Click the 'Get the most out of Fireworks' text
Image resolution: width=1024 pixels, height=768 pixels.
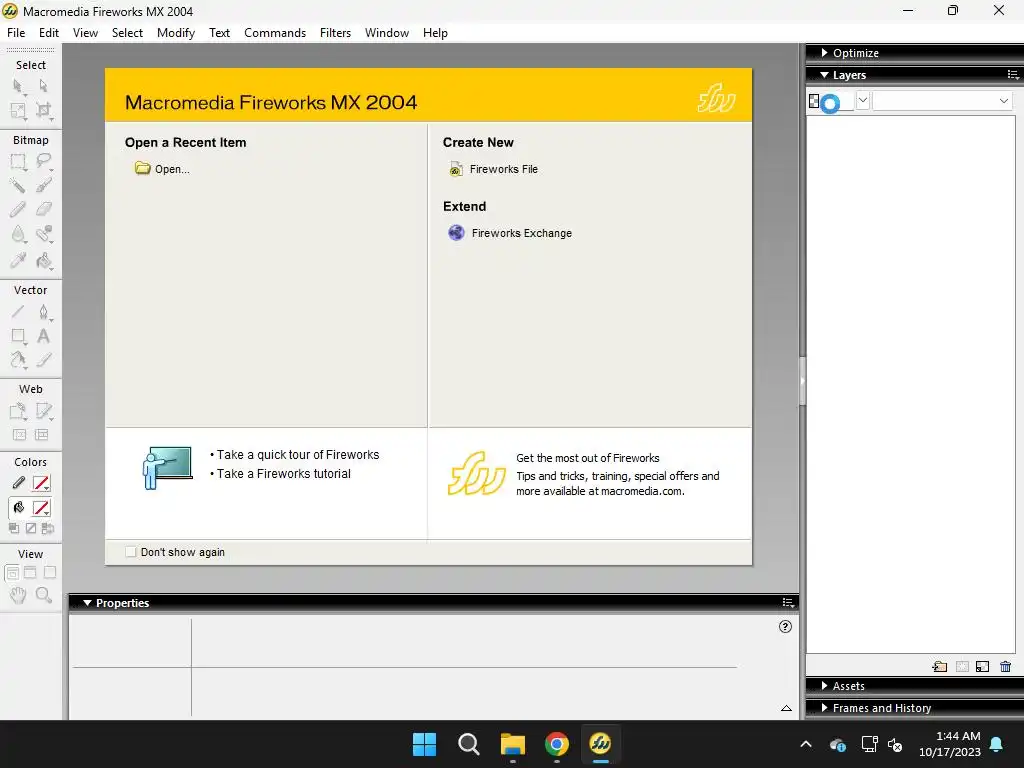[x=588, y=458]
